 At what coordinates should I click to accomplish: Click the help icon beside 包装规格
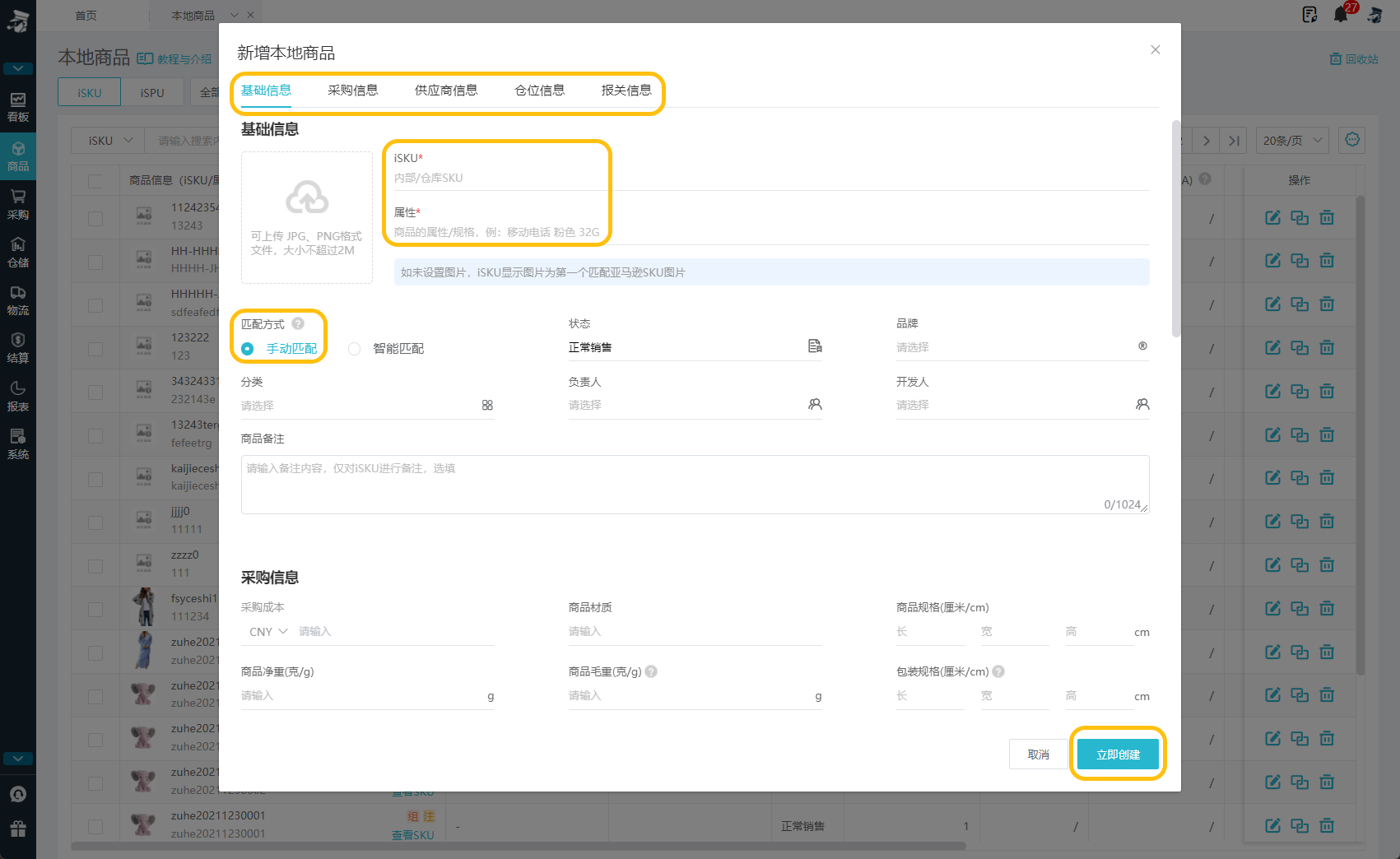pyautogui.click(x=998, y=671)
